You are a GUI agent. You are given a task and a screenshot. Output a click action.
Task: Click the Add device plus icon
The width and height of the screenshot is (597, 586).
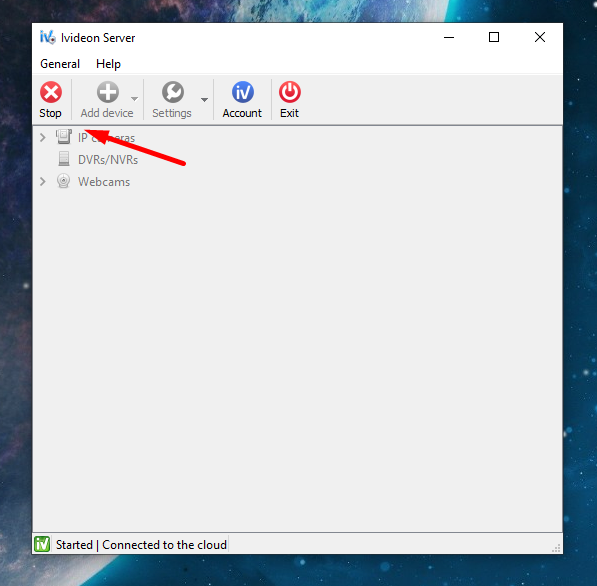107,92
